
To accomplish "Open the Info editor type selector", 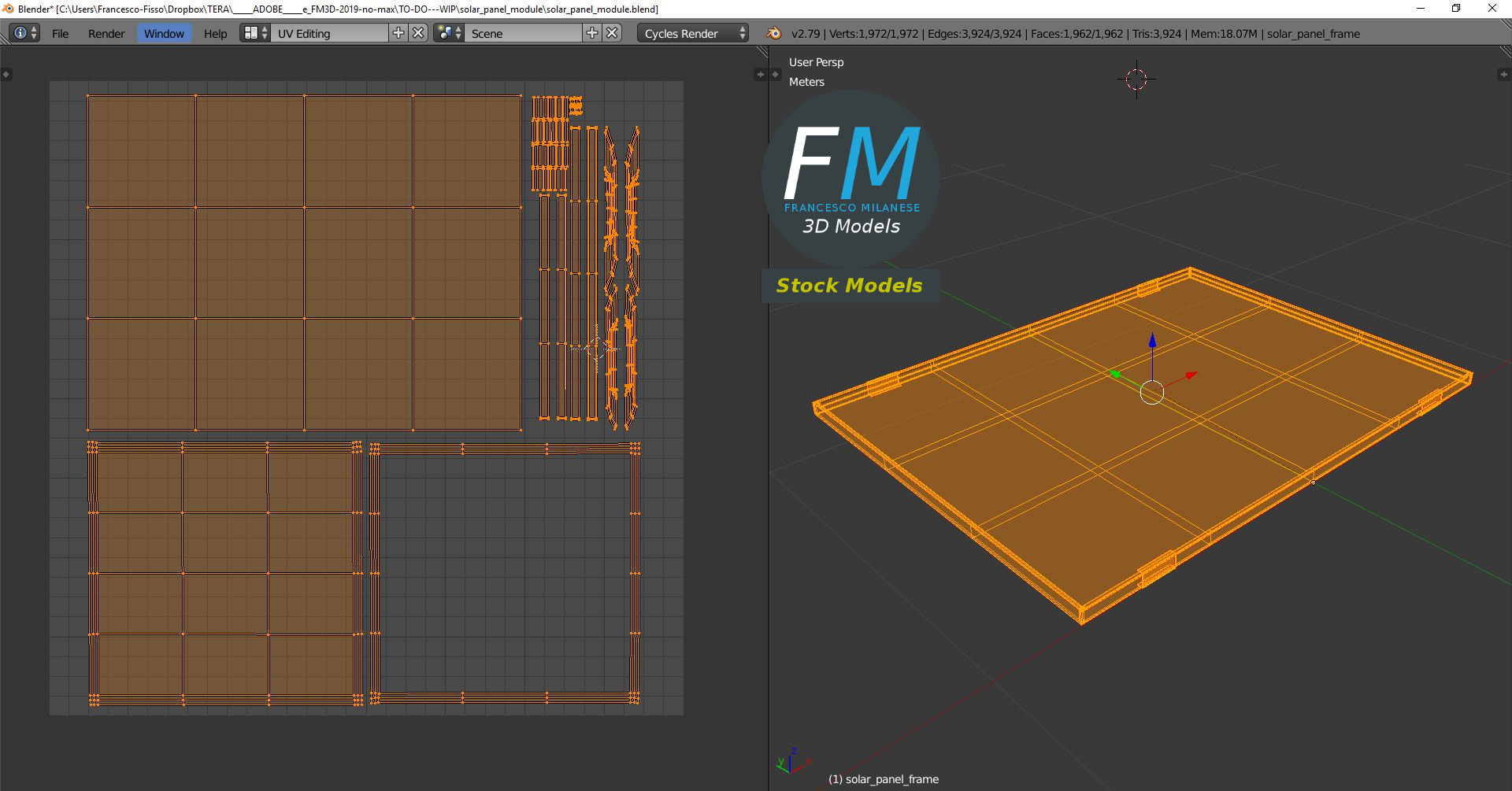I will (x=25, y=33).
